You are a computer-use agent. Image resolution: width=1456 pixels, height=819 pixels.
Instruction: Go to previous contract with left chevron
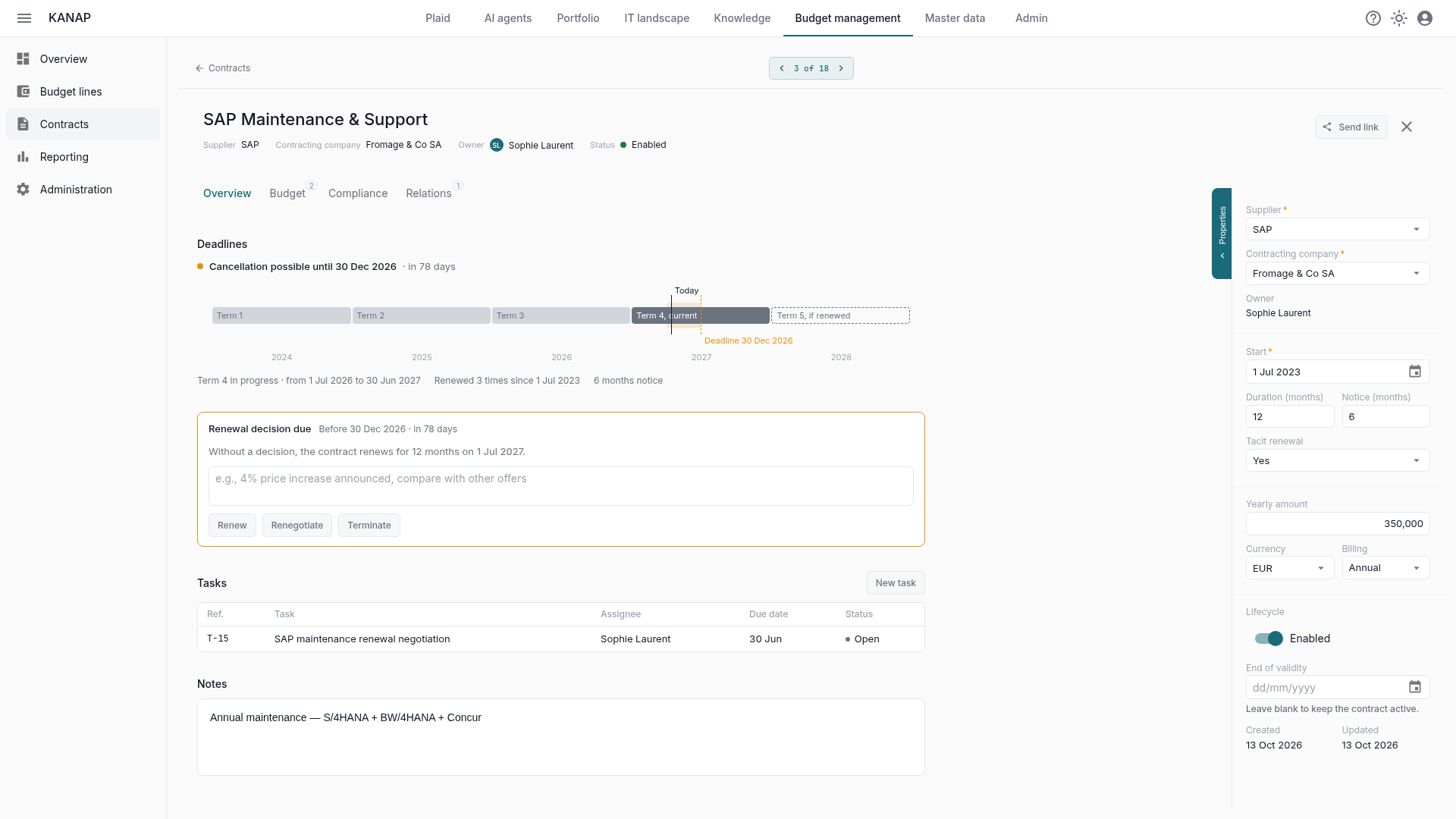782,68
